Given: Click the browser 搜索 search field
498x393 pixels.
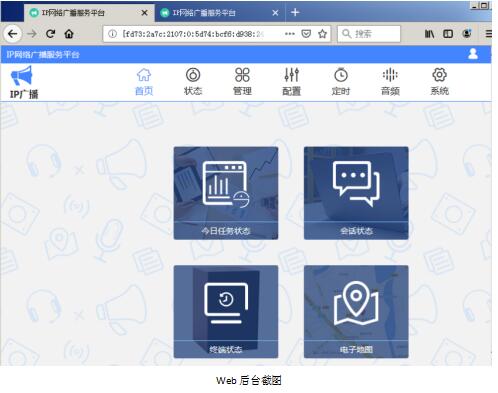Looking at the screenshot, I should tap(369, 34).
